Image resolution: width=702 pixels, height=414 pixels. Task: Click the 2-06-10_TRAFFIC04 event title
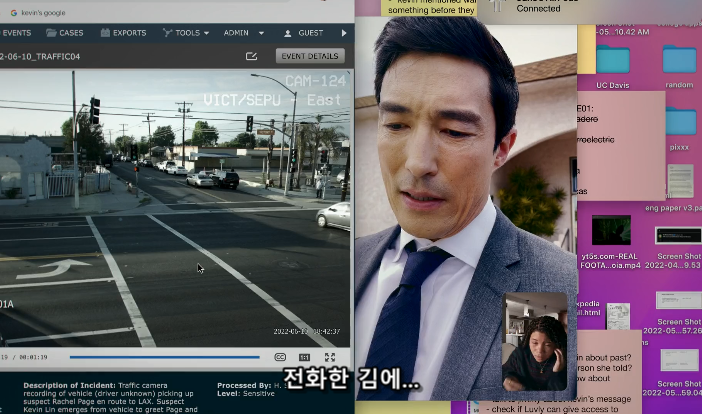coord(40,56)
